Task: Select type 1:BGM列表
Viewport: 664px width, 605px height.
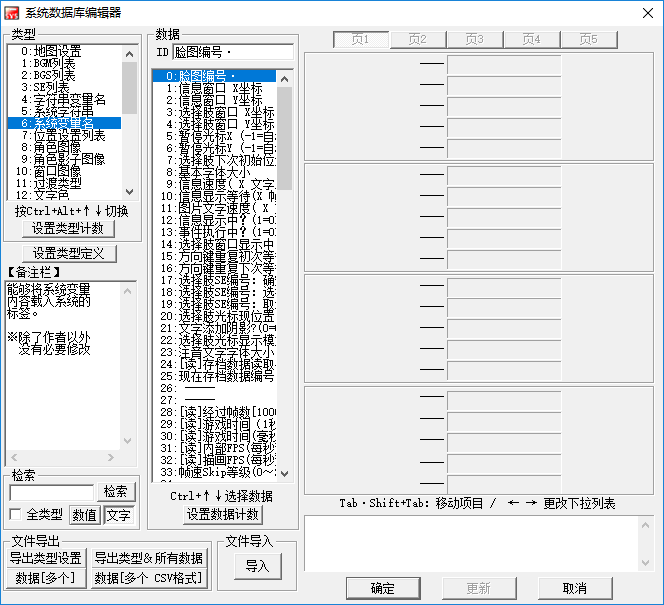Action: point(64,64)
